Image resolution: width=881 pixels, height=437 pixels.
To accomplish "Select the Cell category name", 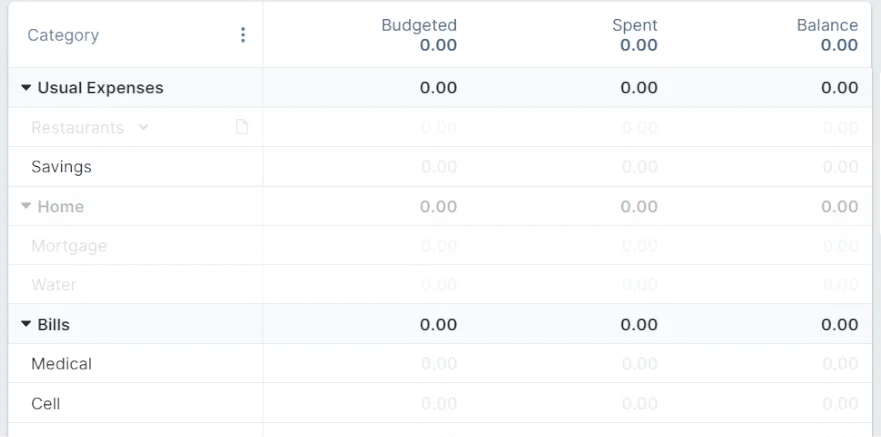I will (x=46, y=404).
